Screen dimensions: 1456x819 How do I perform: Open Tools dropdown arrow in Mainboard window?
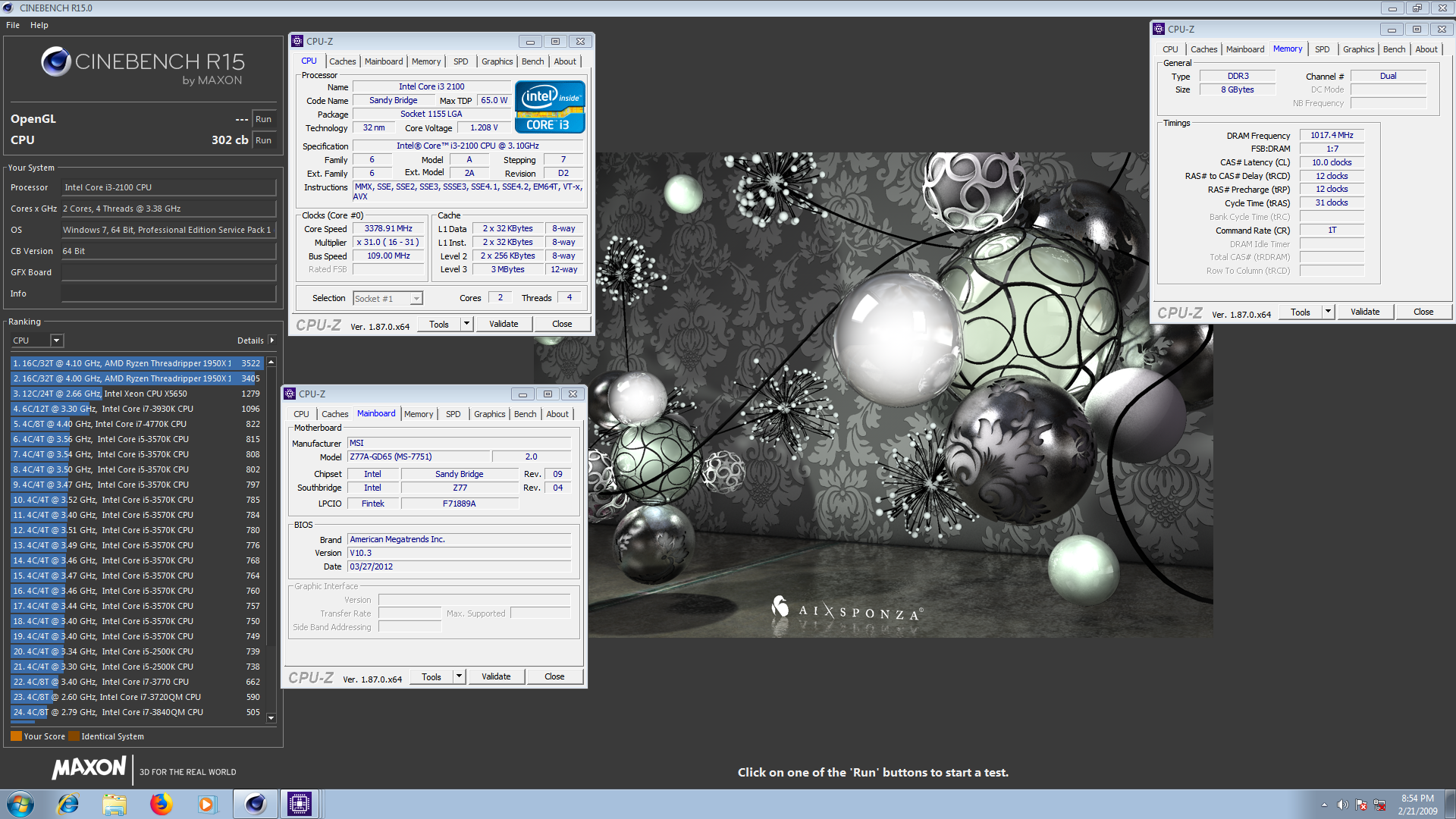pyautogui.click(x=460, y=677)
